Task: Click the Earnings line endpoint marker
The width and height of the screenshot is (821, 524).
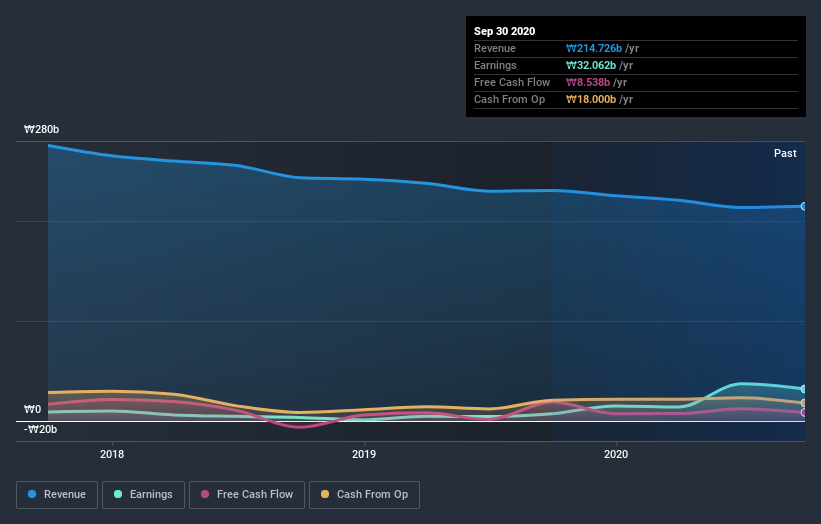Action: click(804, 389)
